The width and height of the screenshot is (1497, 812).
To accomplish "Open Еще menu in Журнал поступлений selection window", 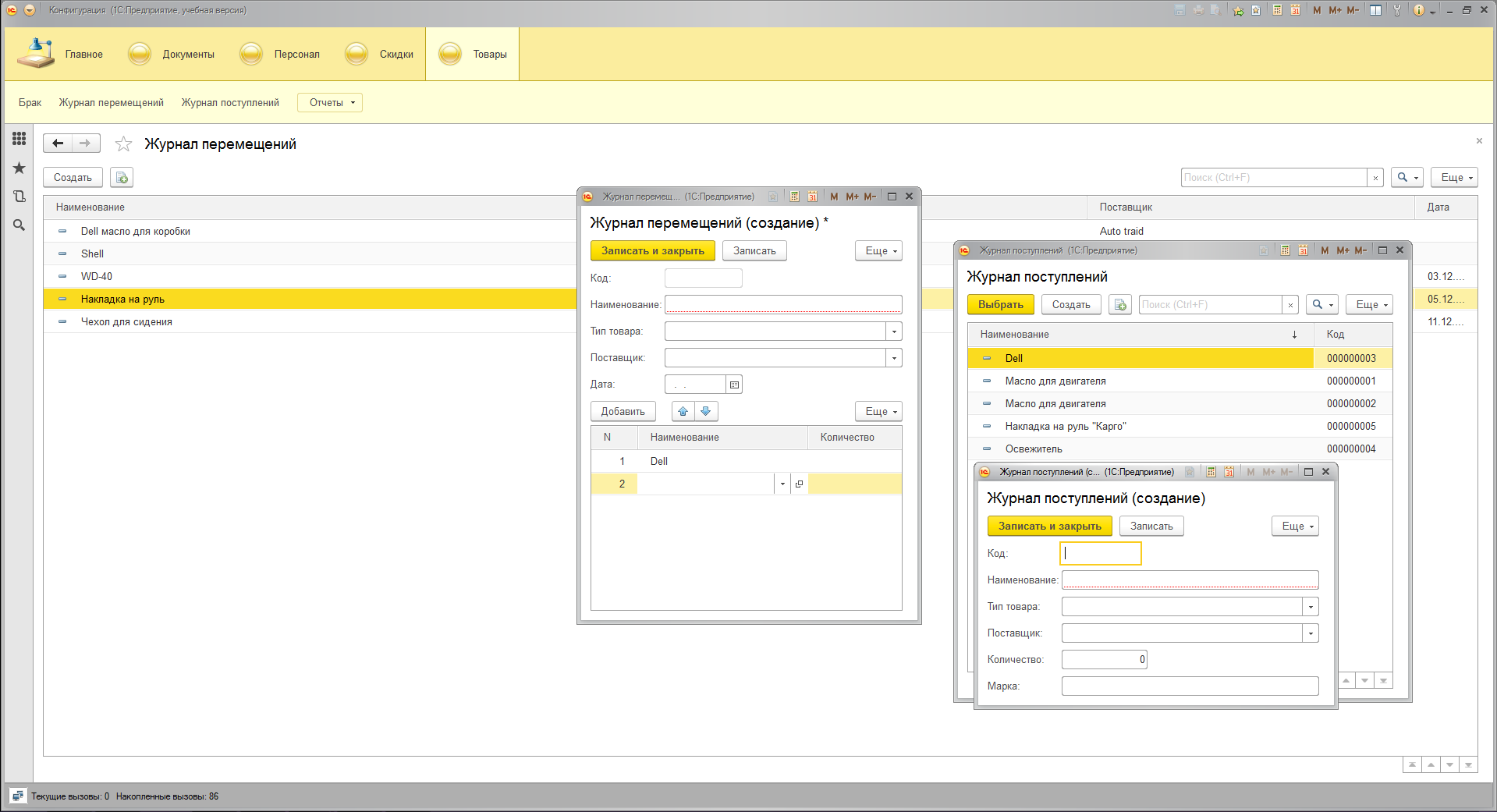I will pos(1369,305).
